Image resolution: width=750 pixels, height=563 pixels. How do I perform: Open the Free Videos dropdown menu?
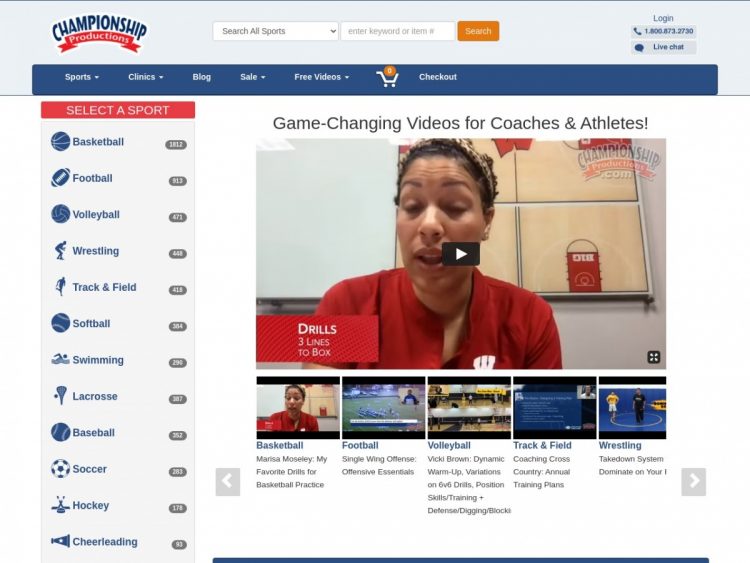coord(321,77)
